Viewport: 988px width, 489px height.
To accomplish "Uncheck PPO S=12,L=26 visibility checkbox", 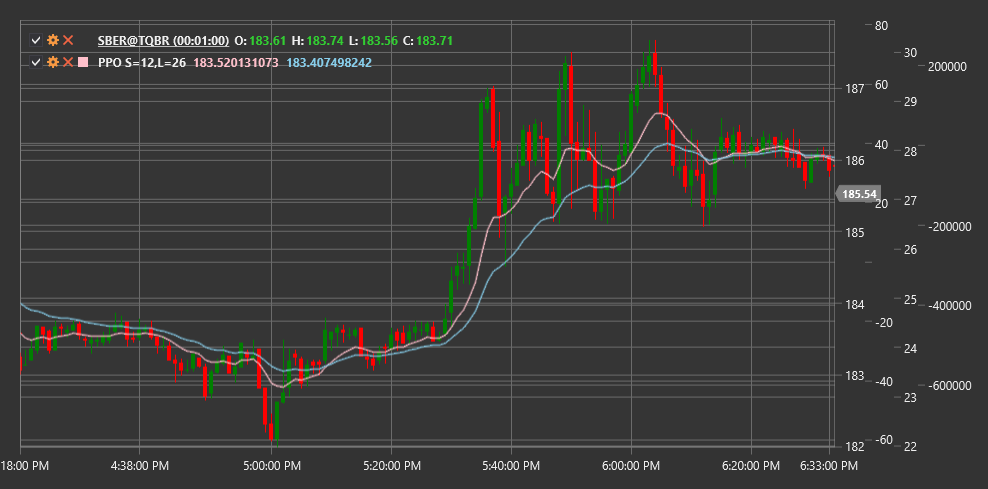I will coord(36,62).
